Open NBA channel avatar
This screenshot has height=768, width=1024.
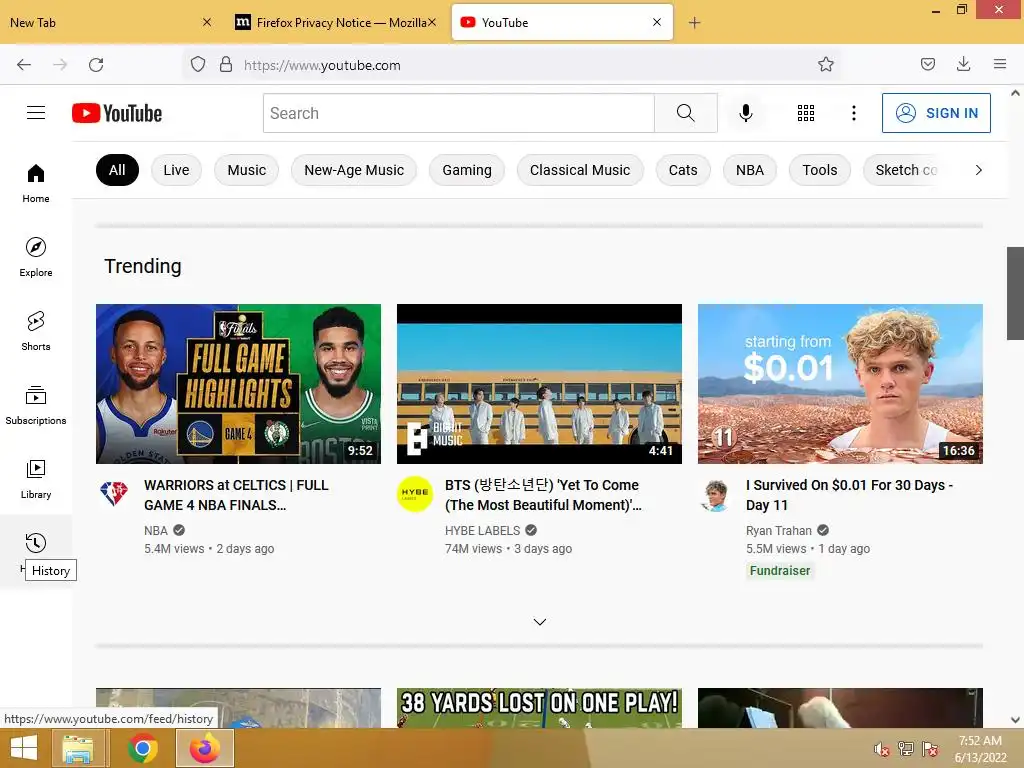(x=114, y=494)
